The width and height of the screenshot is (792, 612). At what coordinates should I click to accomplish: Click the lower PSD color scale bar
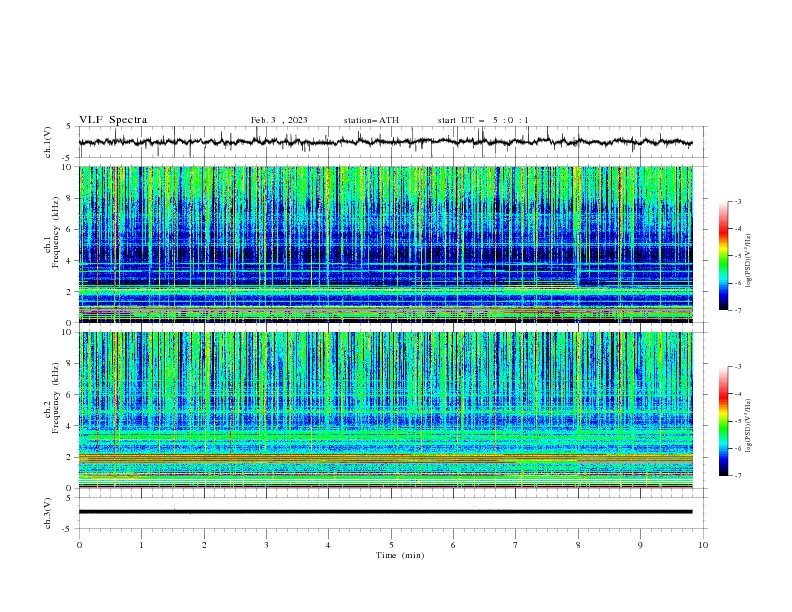[x=723, y=421]
